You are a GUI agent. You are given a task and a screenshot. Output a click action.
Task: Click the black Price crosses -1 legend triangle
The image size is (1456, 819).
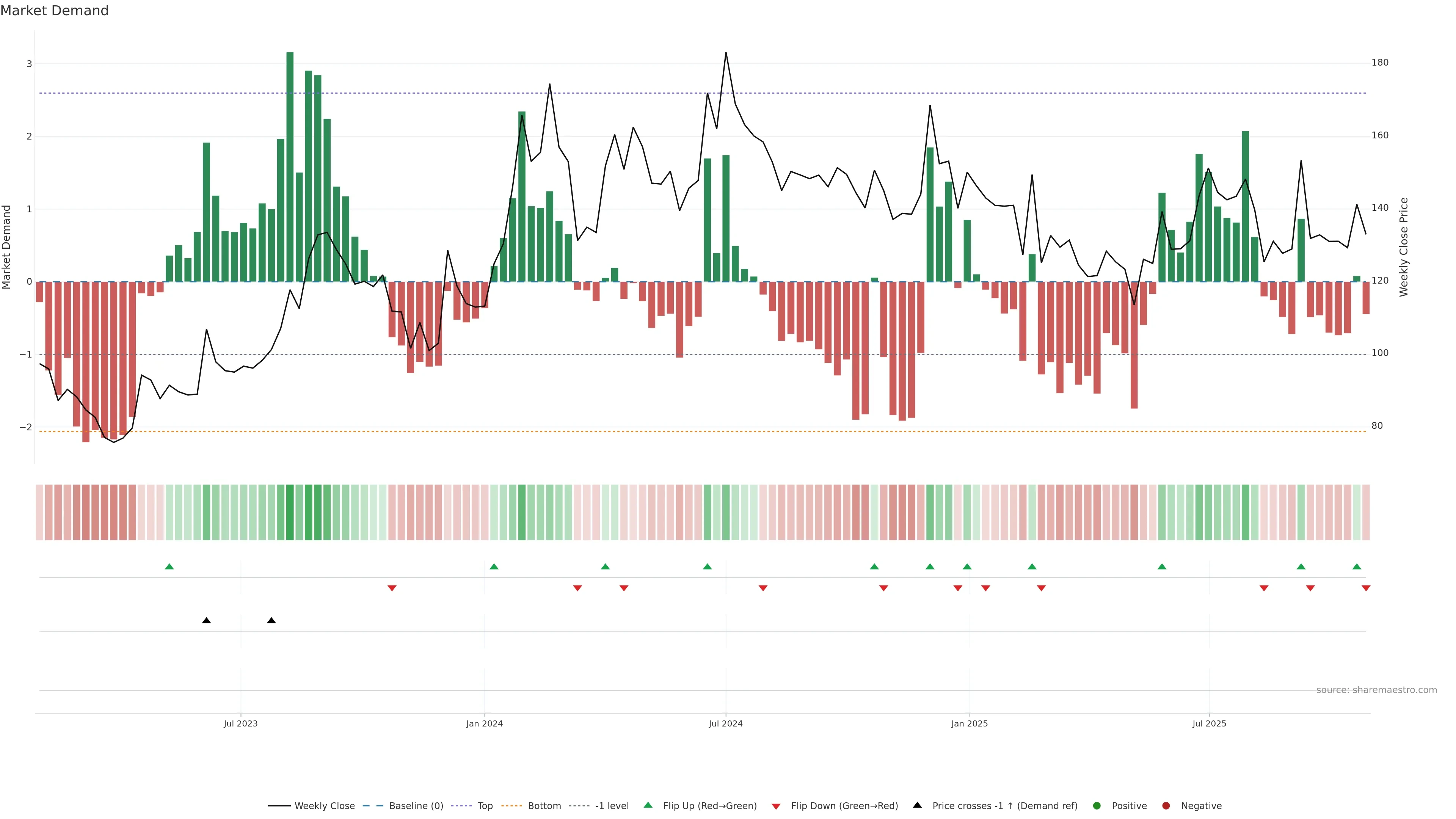(x=917, y=805)
